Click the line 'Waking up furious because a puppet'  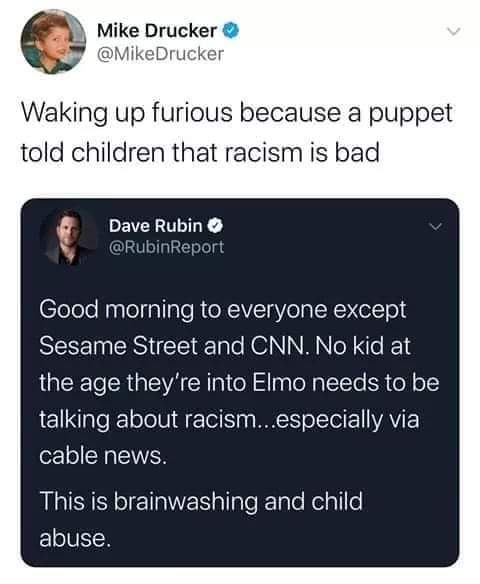click(x=237, y=113)
